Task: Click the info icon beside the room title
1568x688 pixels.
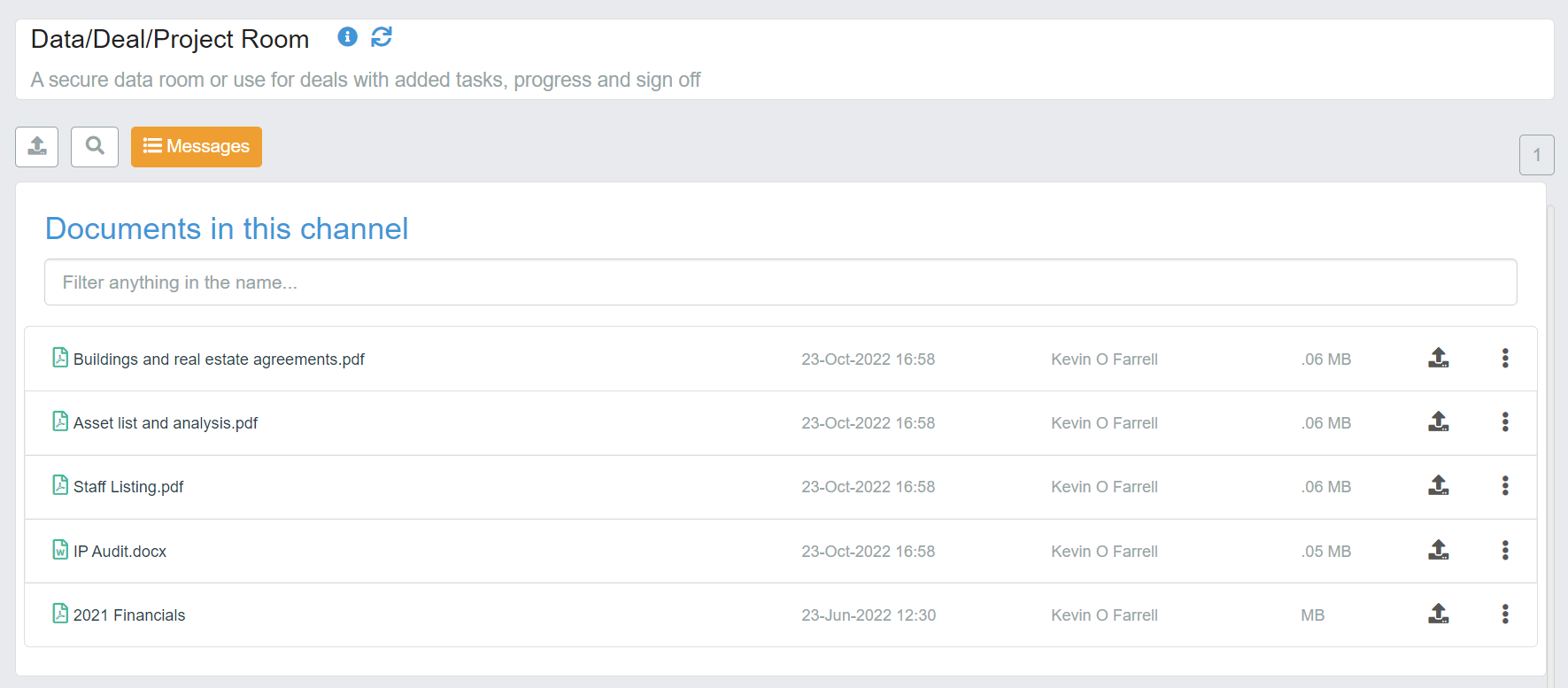Action: (x=347, y=36)
